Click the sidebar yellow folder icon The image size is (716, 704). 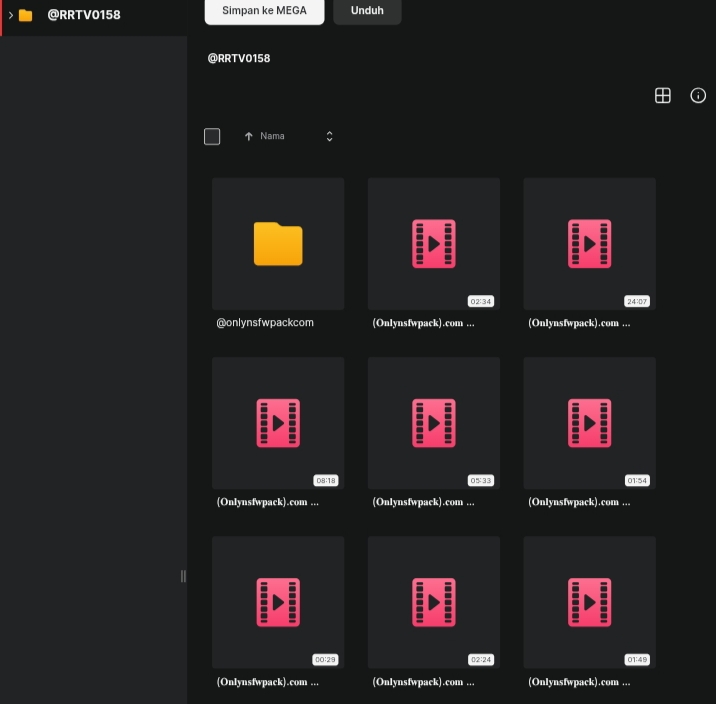[x=26, y=15]
